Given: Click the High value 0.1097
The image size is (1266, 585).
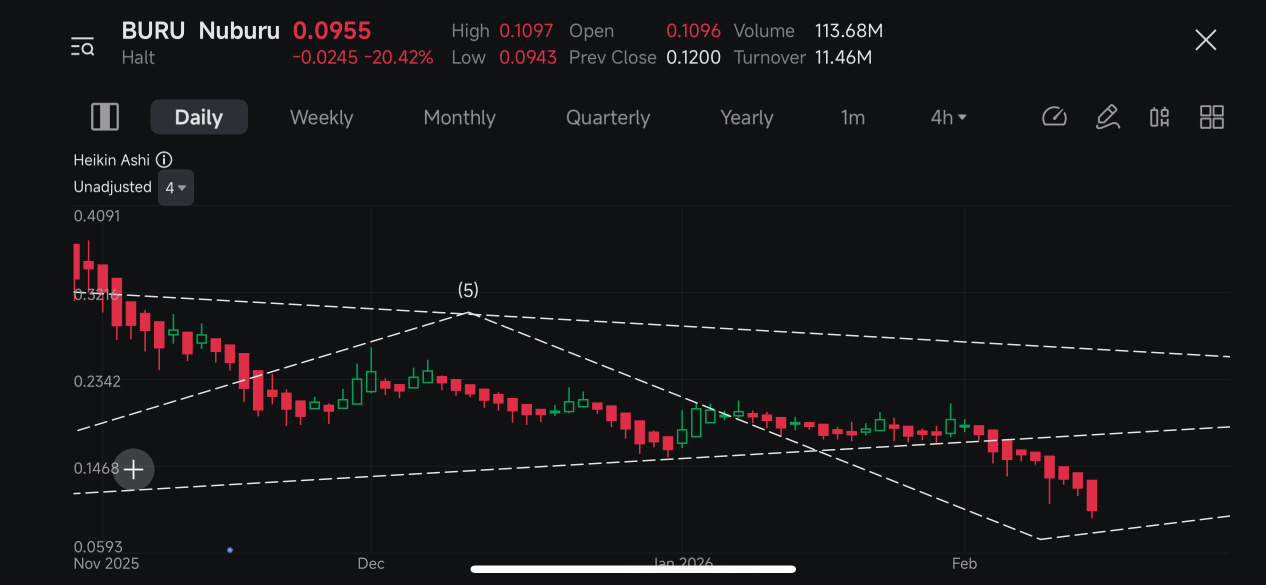Looking at the screenshot, I should tap(528, 31).
